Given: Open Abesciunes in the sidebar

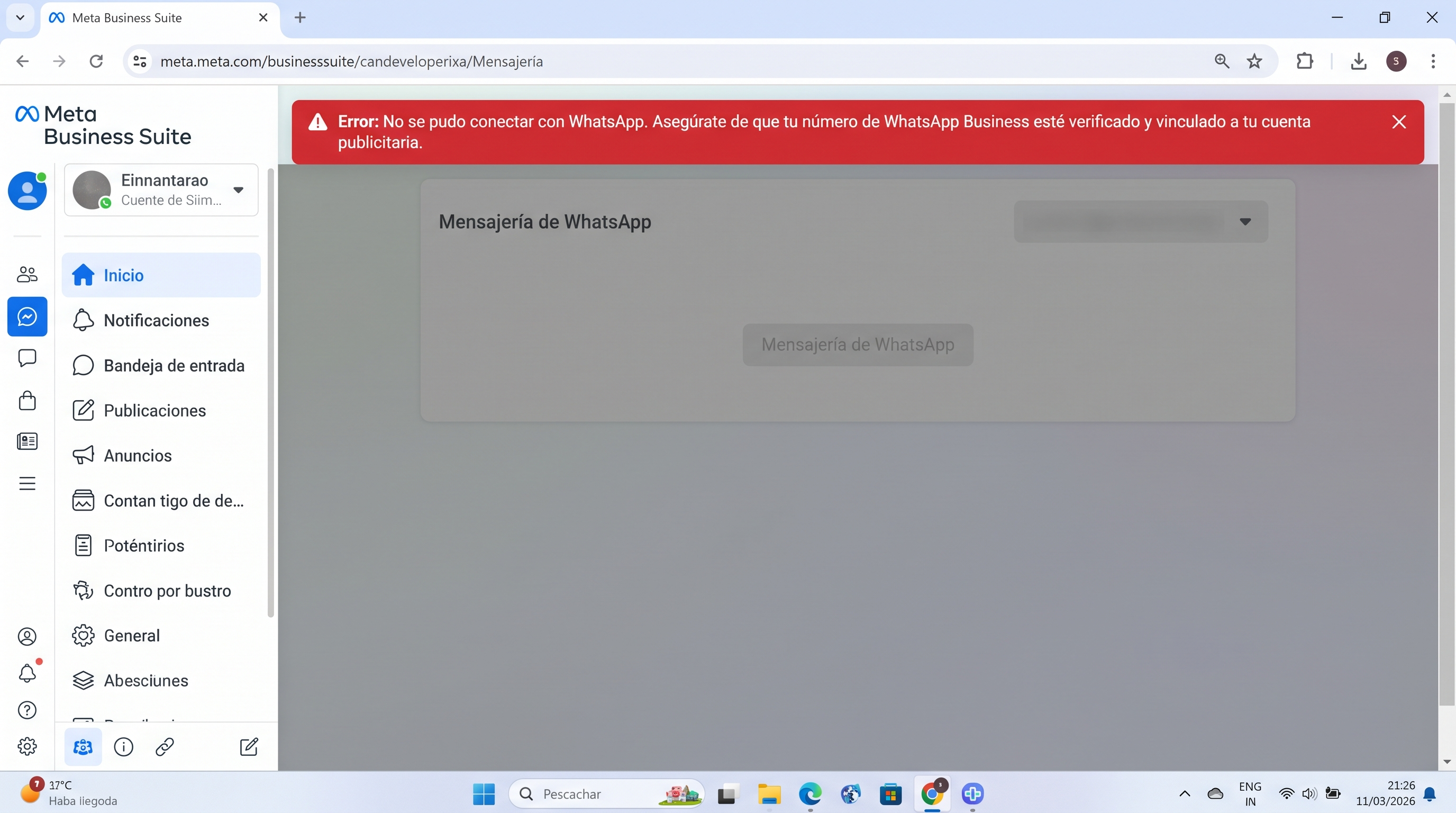Looking at the screenshot, I should 161,681.
